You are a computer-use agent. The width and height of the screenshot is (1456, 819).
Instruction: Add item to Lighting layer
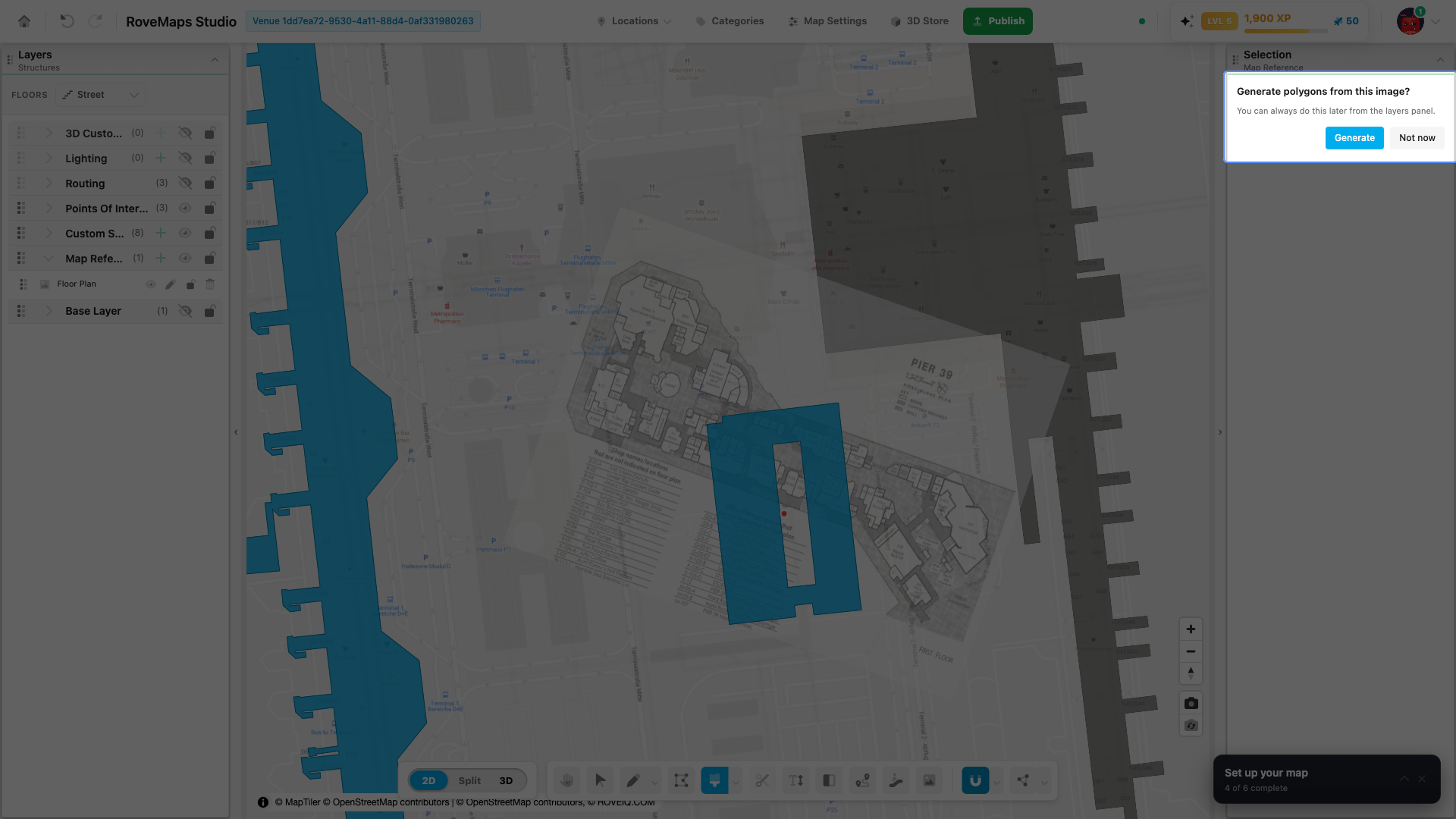[161, 158]
